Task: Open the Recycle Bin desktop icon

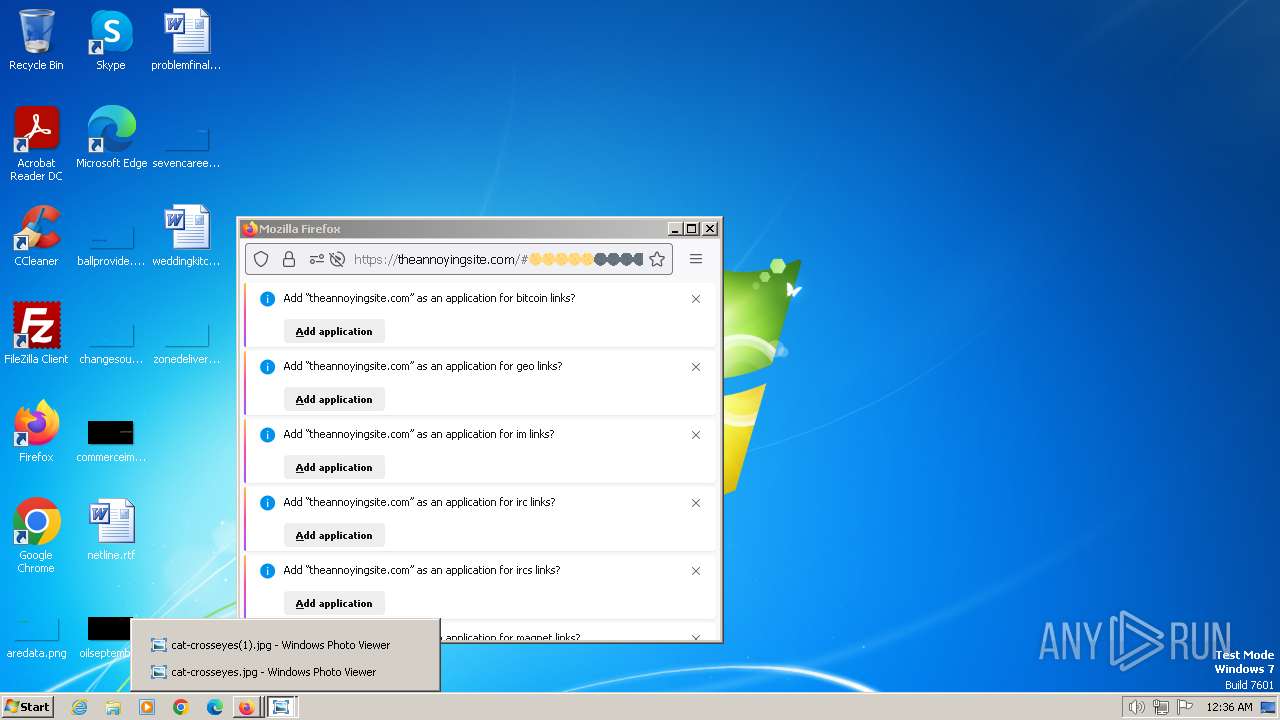Action: point(36,40)
